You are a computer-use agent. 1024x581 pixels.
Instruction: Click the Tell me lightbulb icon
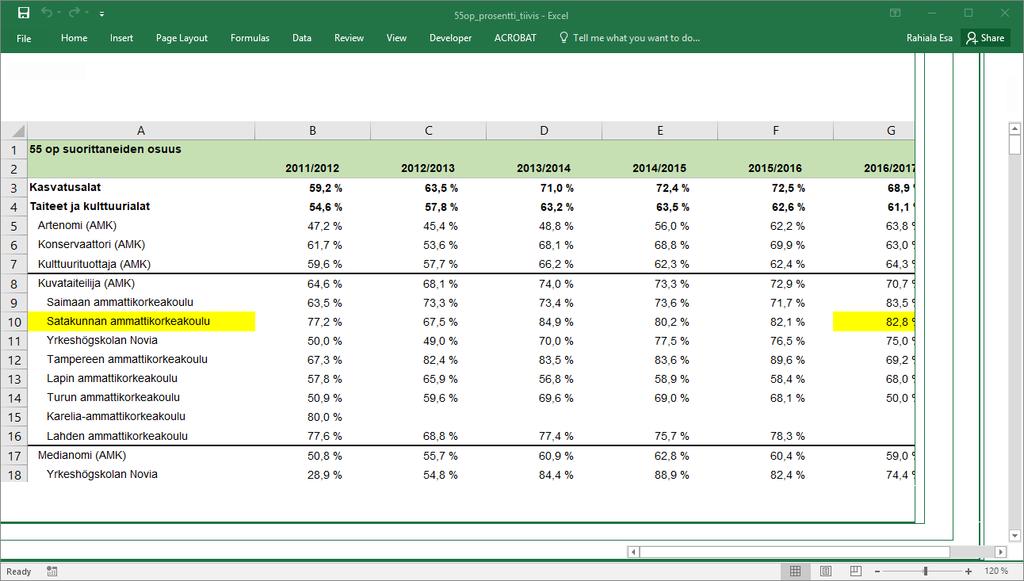coord(564,38)
